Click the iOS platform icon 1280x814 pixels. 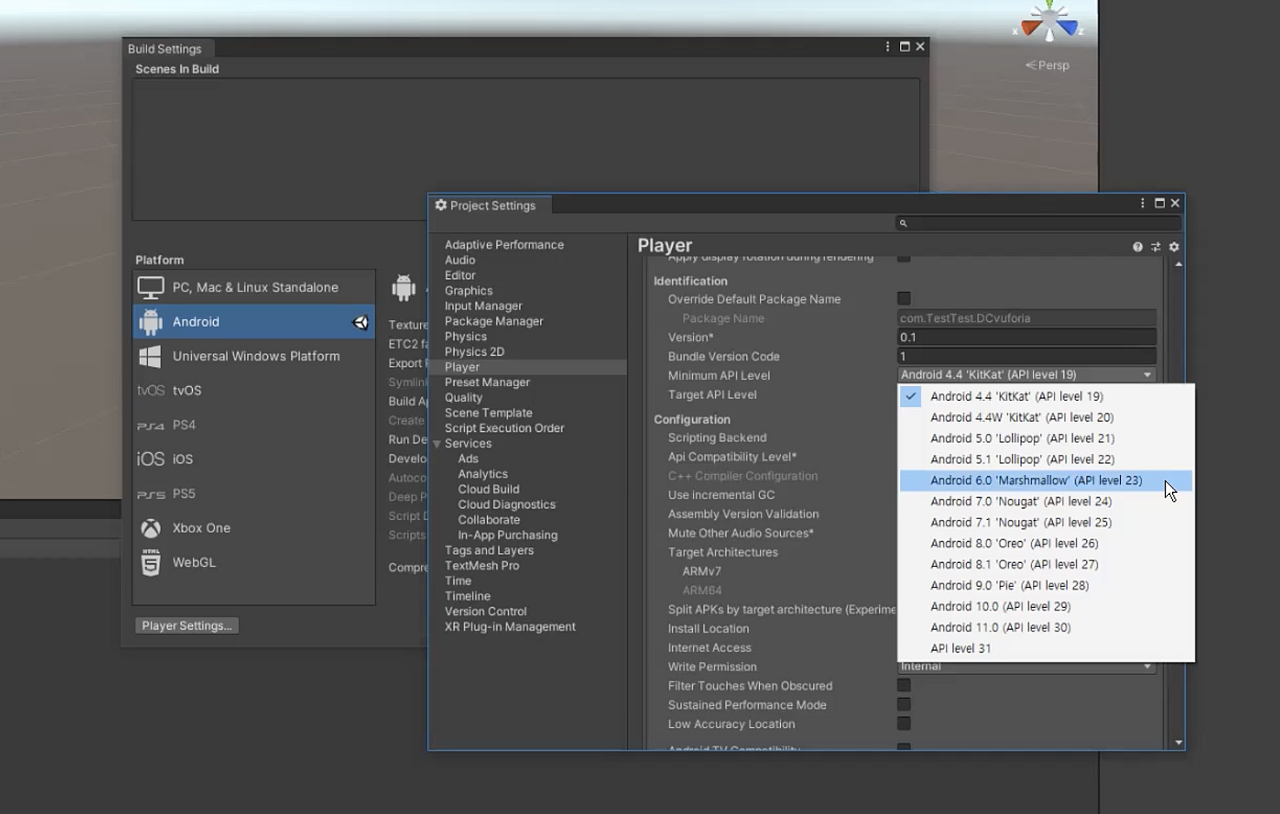(x=151, y=459)
